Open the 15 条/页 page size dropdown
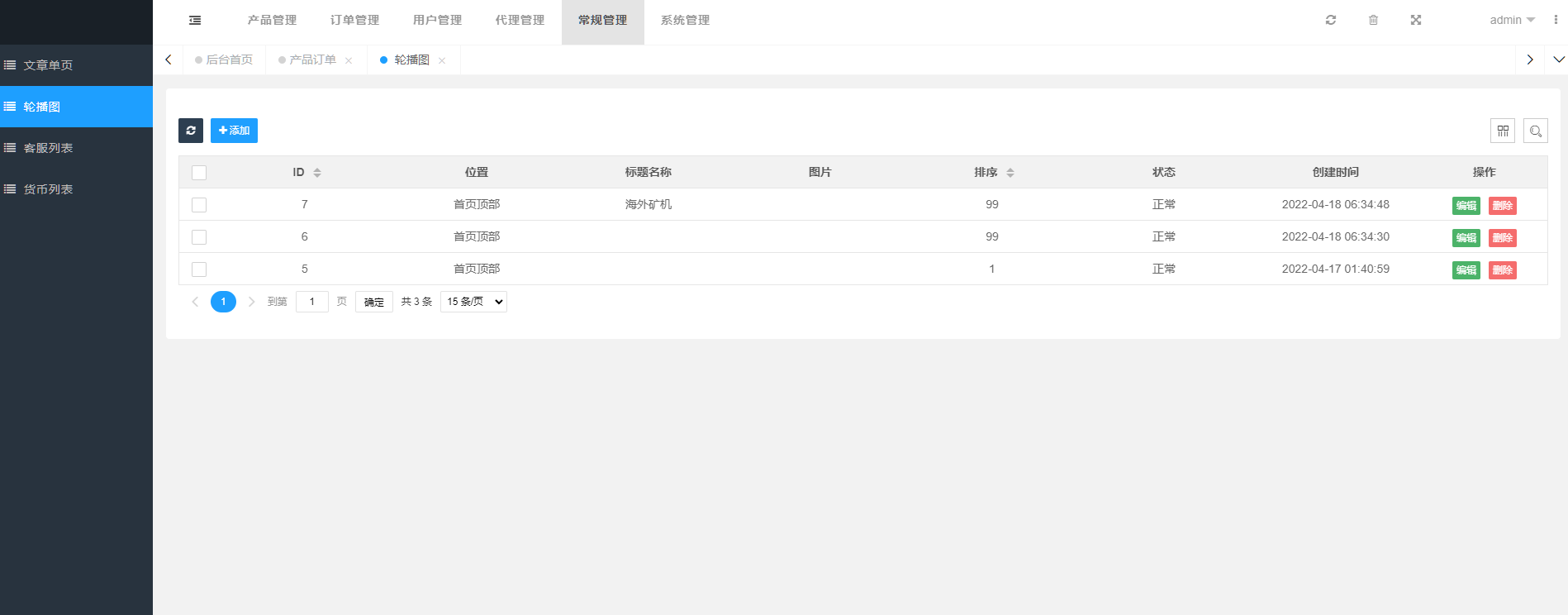 click(473, 302)
